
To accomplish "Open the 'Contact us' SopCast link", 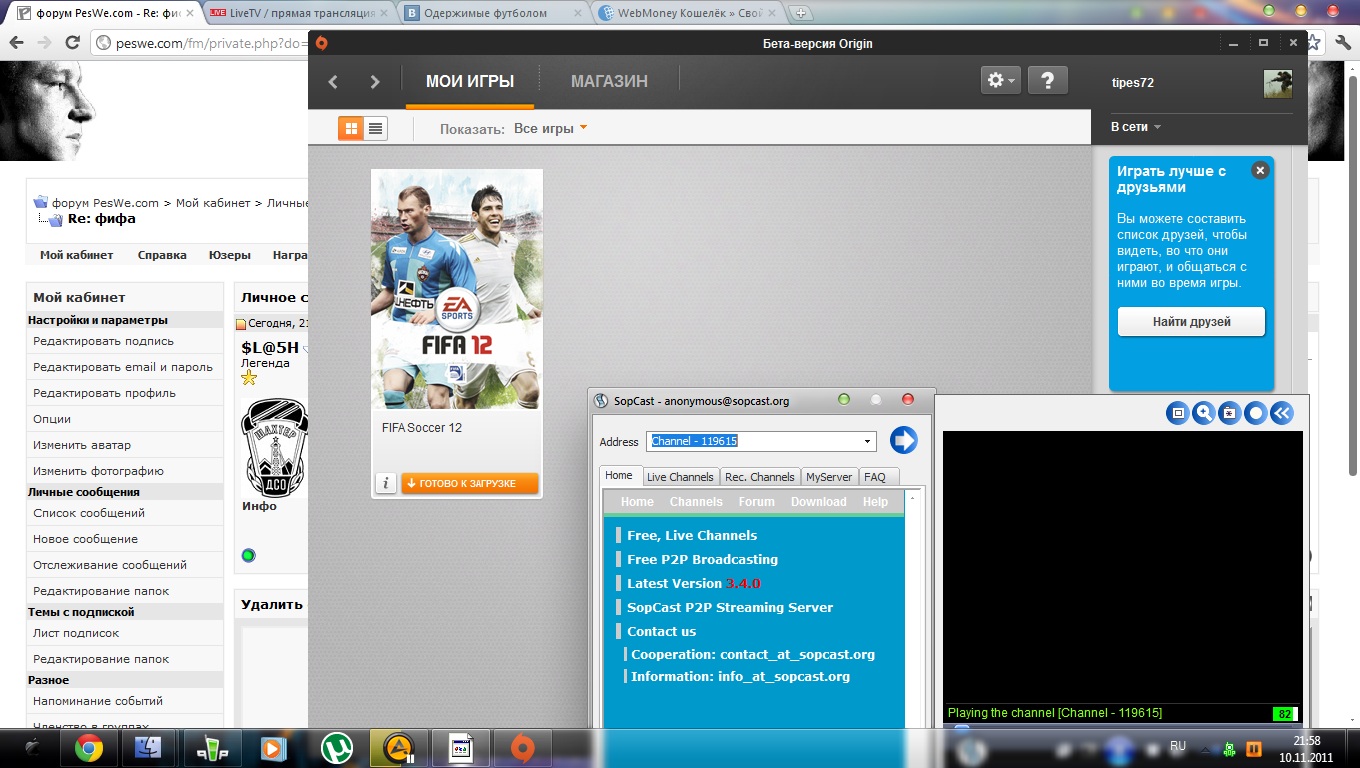I will click(661, 631).
